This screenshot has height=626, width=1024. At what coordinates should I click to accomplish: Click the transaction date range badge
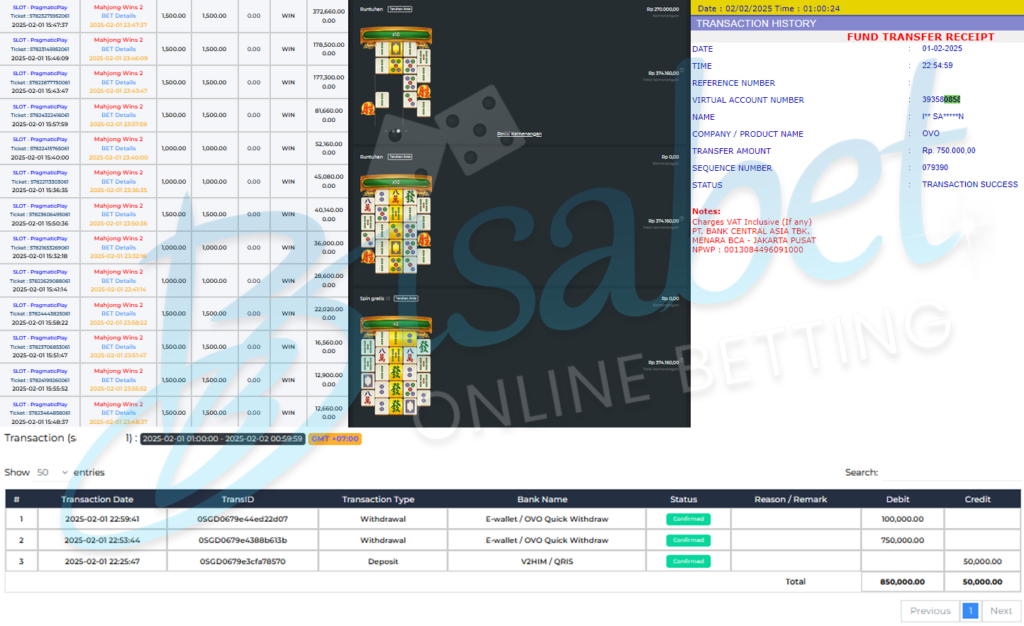[222, 438]
